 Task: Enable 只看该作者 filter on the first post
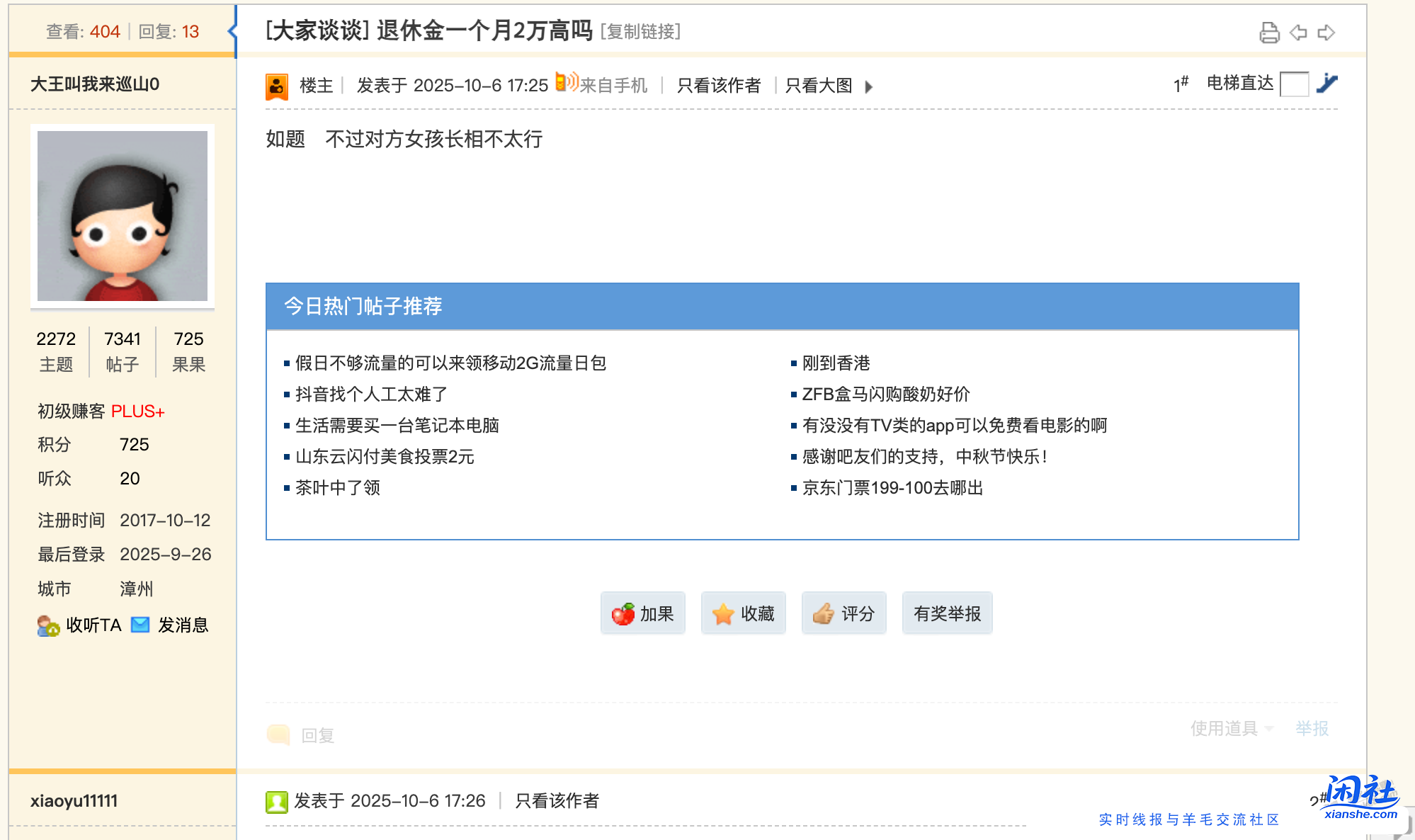click(x=717, y=86)
